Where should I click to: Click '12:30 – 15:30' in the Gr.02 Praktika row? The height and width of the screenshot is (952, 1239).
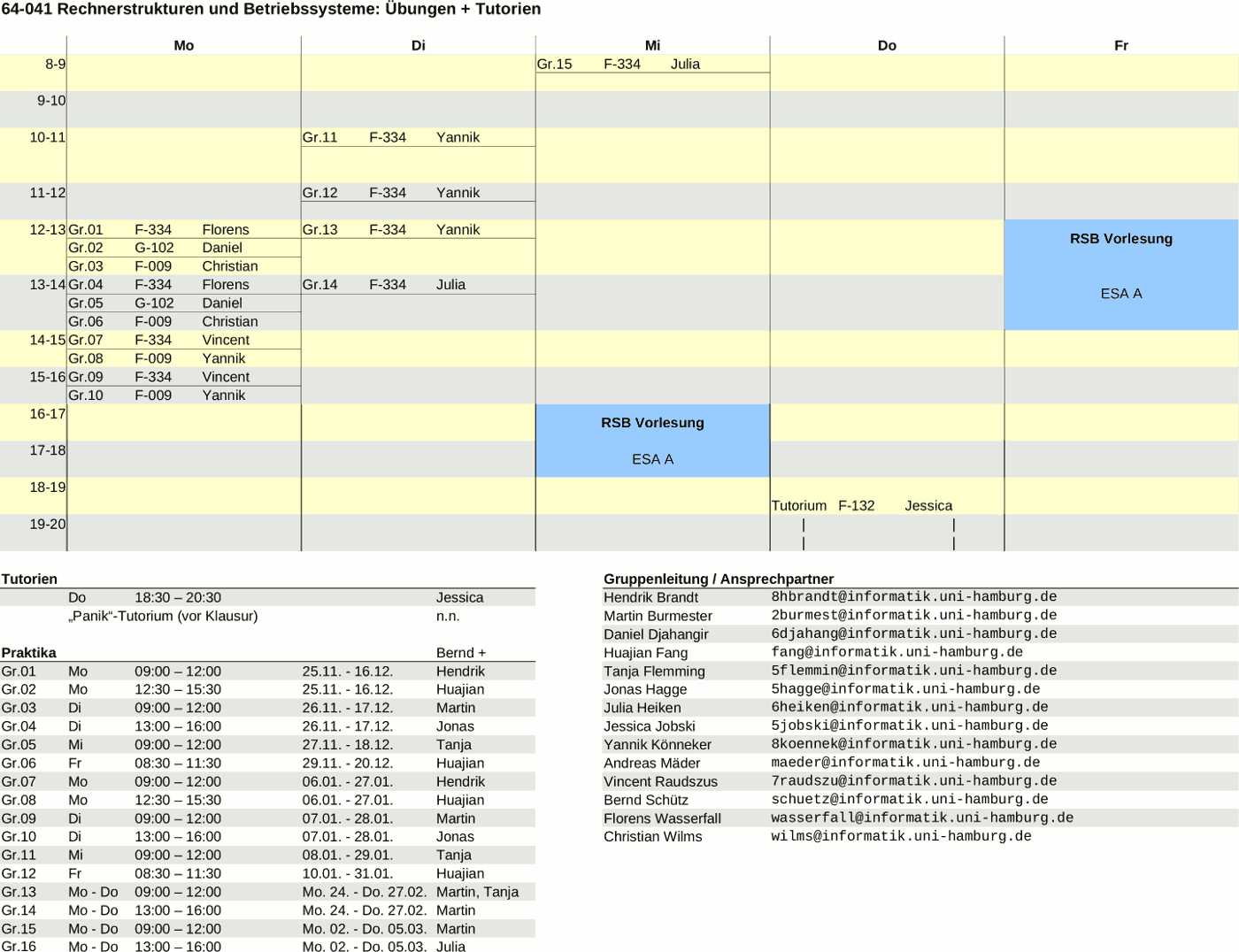pyautogui.click(x=178, y=689)
